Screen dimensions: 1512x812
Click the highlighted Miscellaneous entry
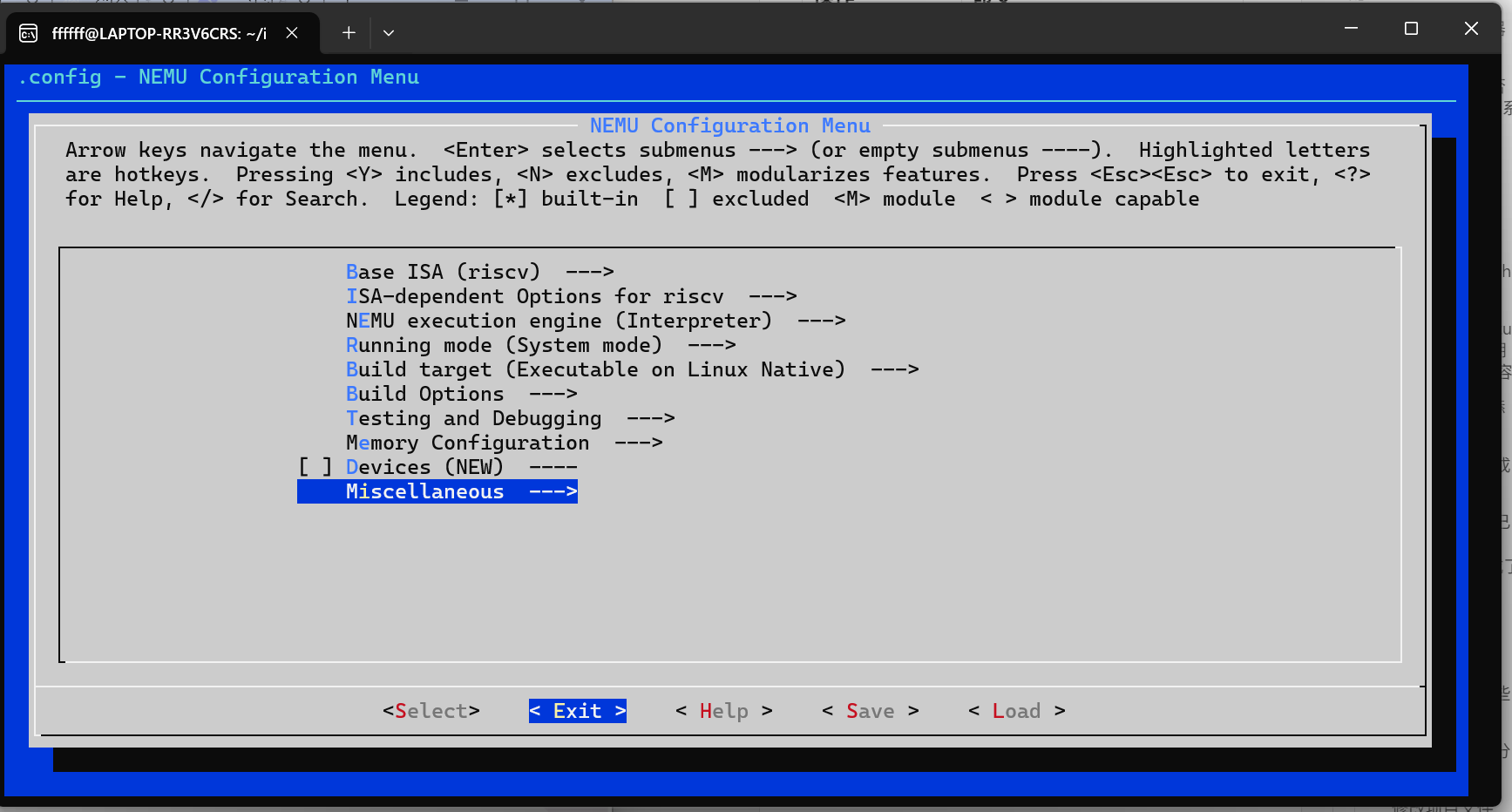[x=437, y=491]
